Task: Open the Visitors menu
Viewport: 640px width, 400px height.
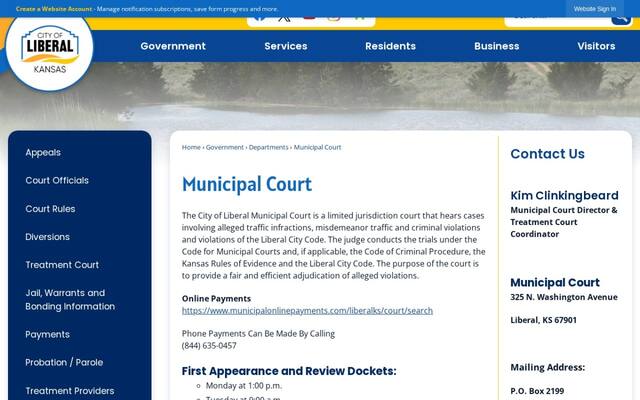Action: coord(596,46)
